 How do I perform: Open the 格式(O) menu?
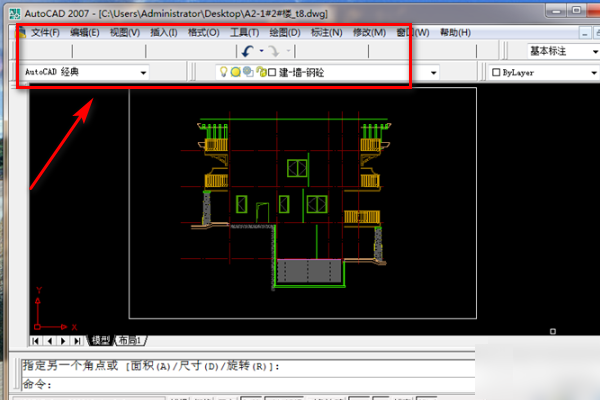point(204,33)
